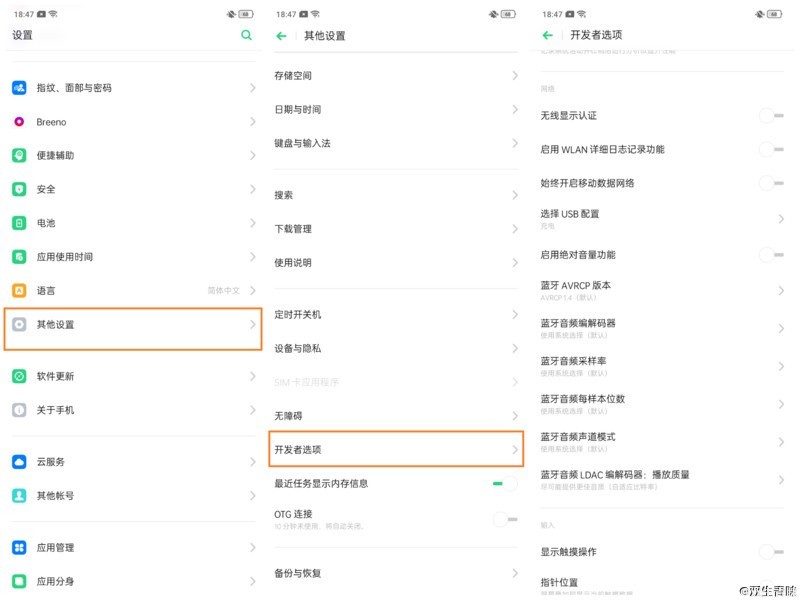Viewport: 800px width, 600px height.
Task: Go back from 其他设置 with the green arrow
Action: click(281, 36)
